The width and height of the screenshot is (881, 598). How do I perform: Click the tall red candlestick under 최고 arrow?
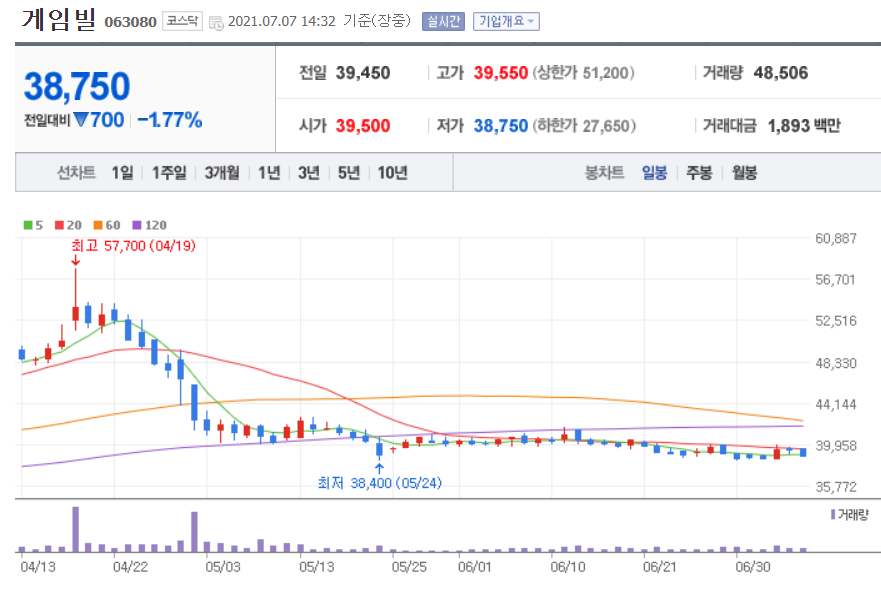pyautogui.click(x=75, y=299)
